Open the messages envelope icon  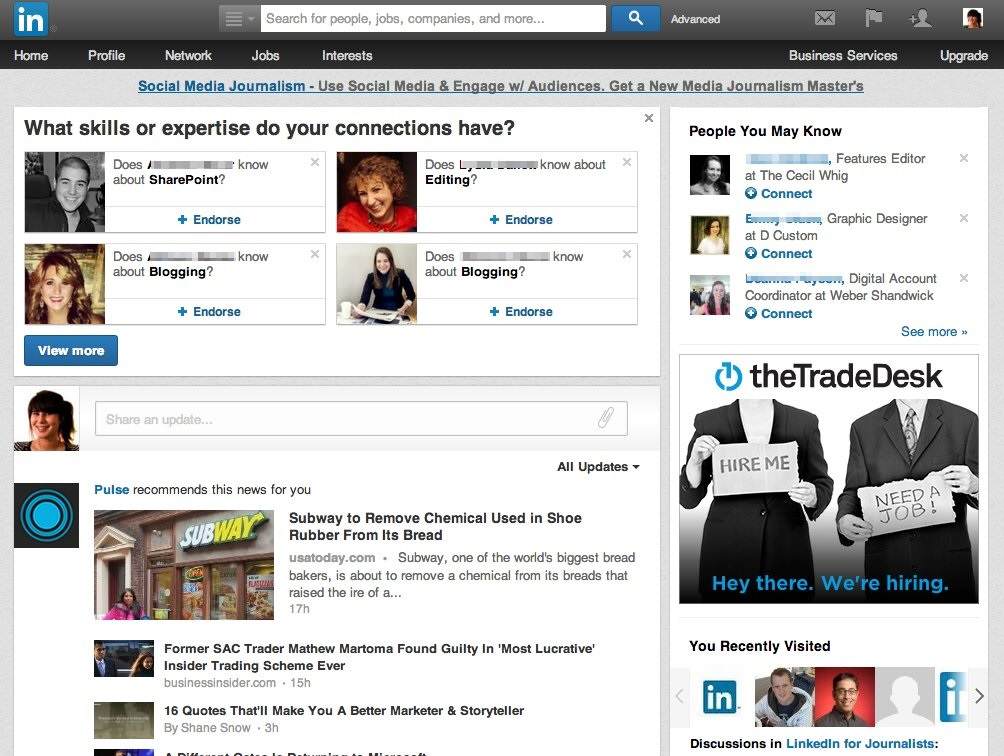825,19
